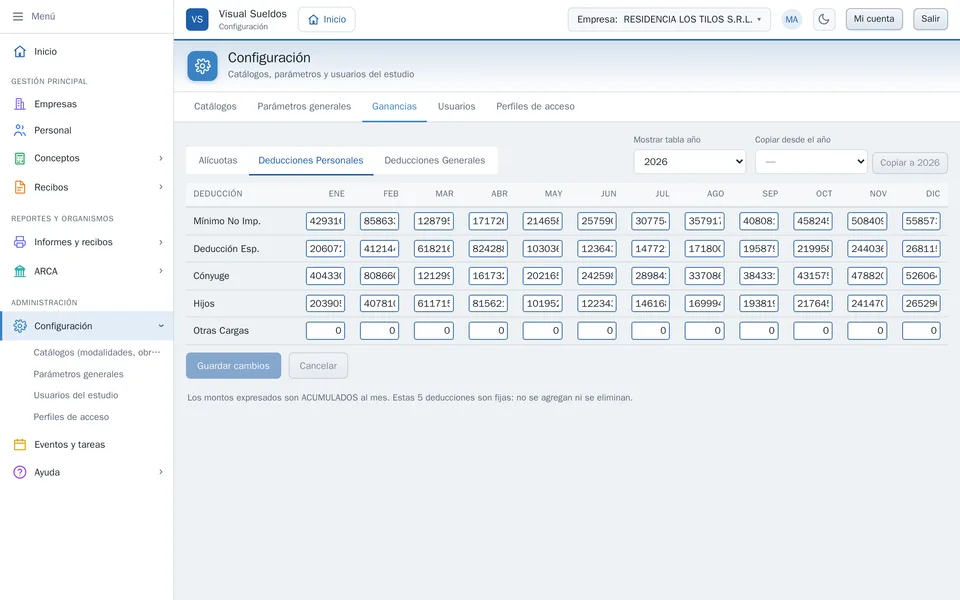This screenshot has width=960, height=600.
Task: Collapse the Configuración submenu chevron
Action: (161, 326)
